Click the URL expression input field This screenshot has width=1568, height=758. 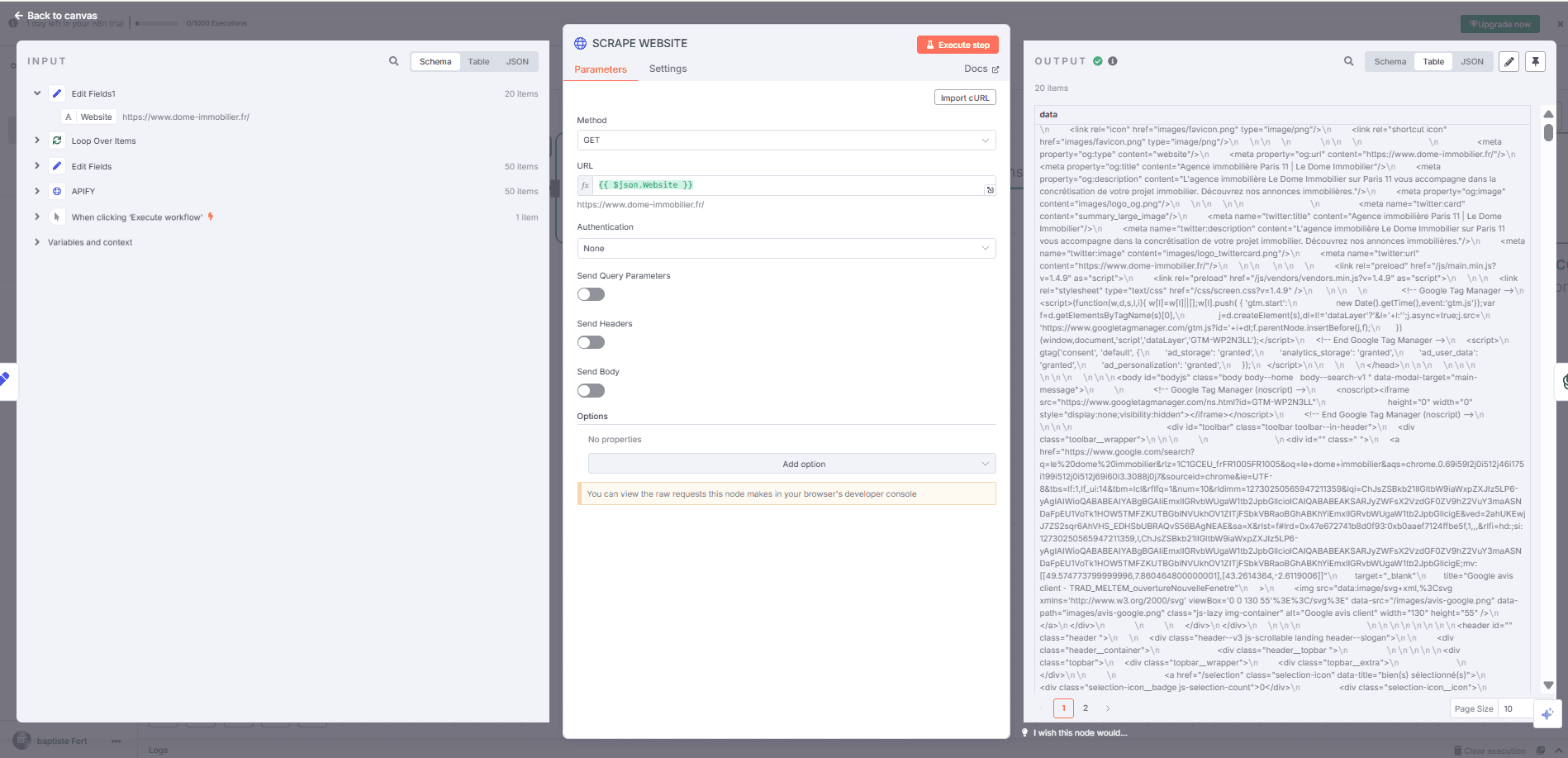tap(789, 185)
